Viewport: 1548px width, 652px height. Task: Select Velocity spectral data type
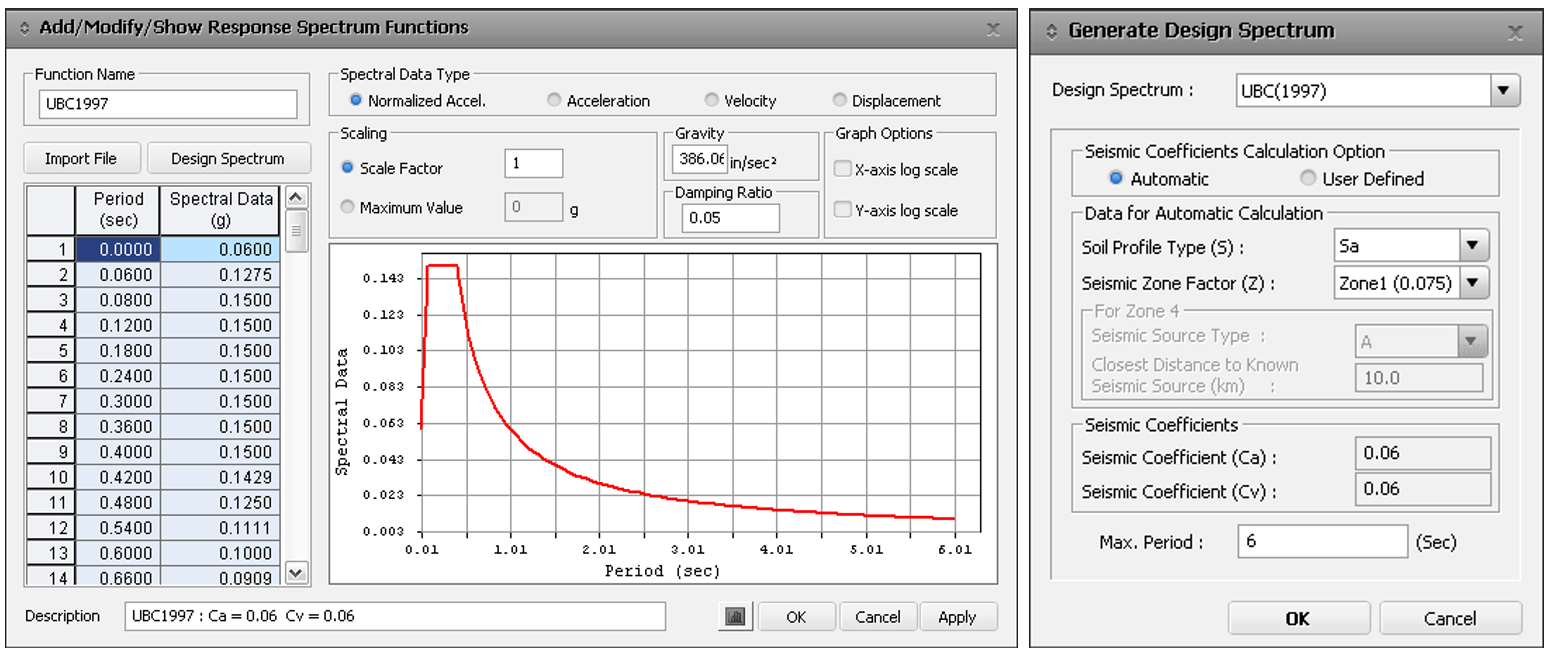tap(711, 100)
